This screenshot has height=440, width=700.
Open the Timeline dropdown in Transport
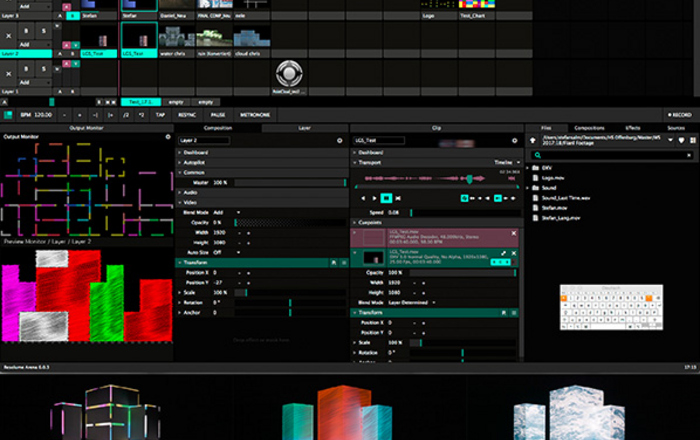tap(505, 161)
